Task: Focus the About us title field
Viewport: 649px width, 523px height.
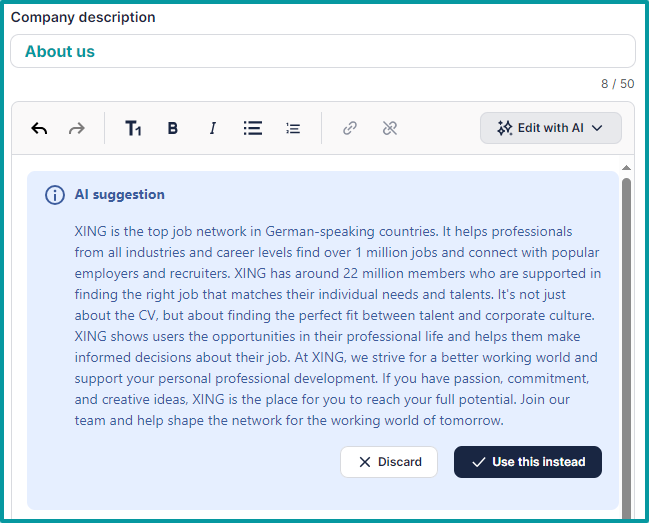Action: coord(322,52)
